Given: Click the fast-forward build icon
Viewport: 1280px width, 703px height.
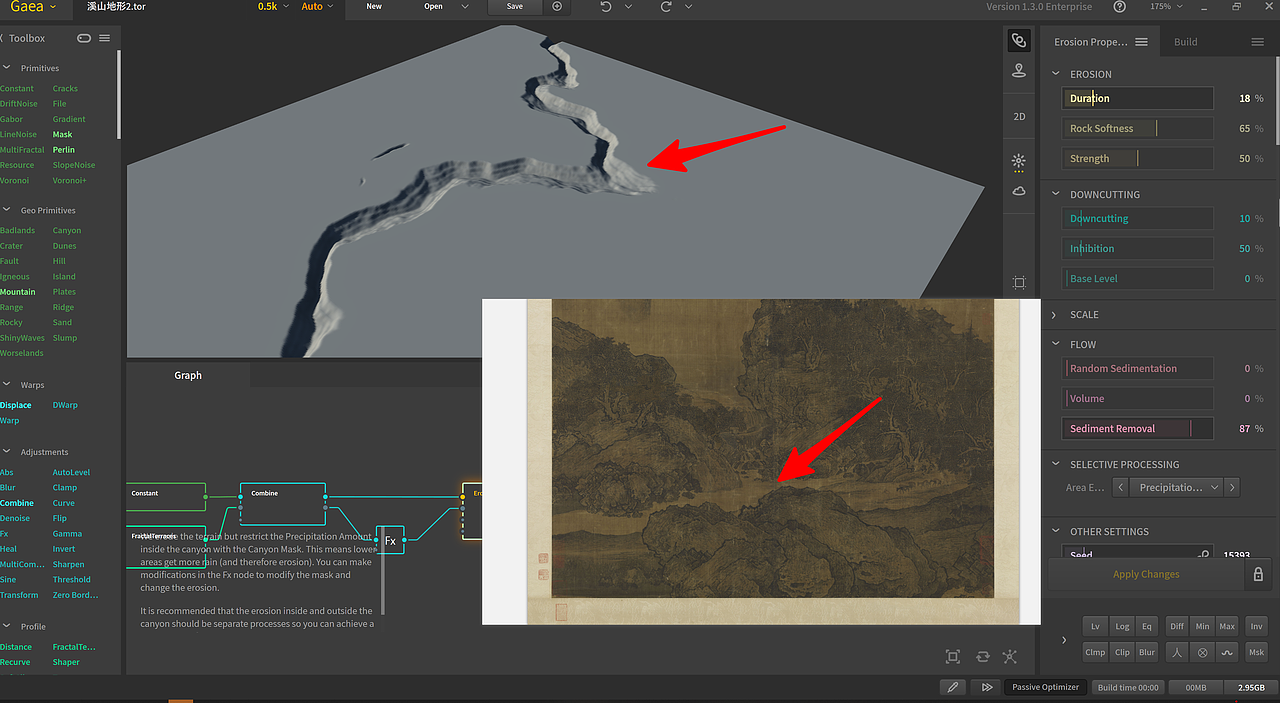Looking at the screenshot, I should 987,687.
